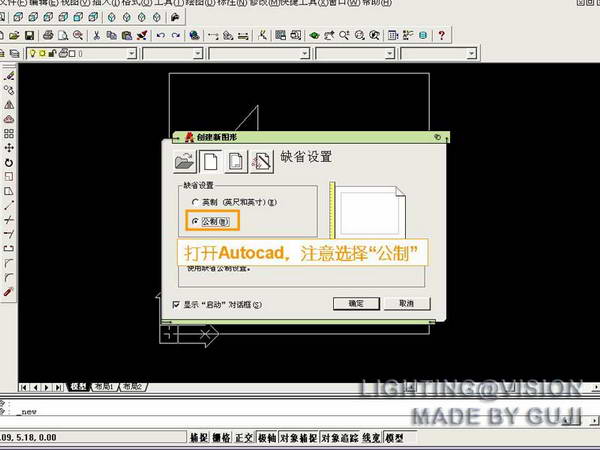Toggle the 显示"启动"对话框 checkbox

click(x=176, y=305)
